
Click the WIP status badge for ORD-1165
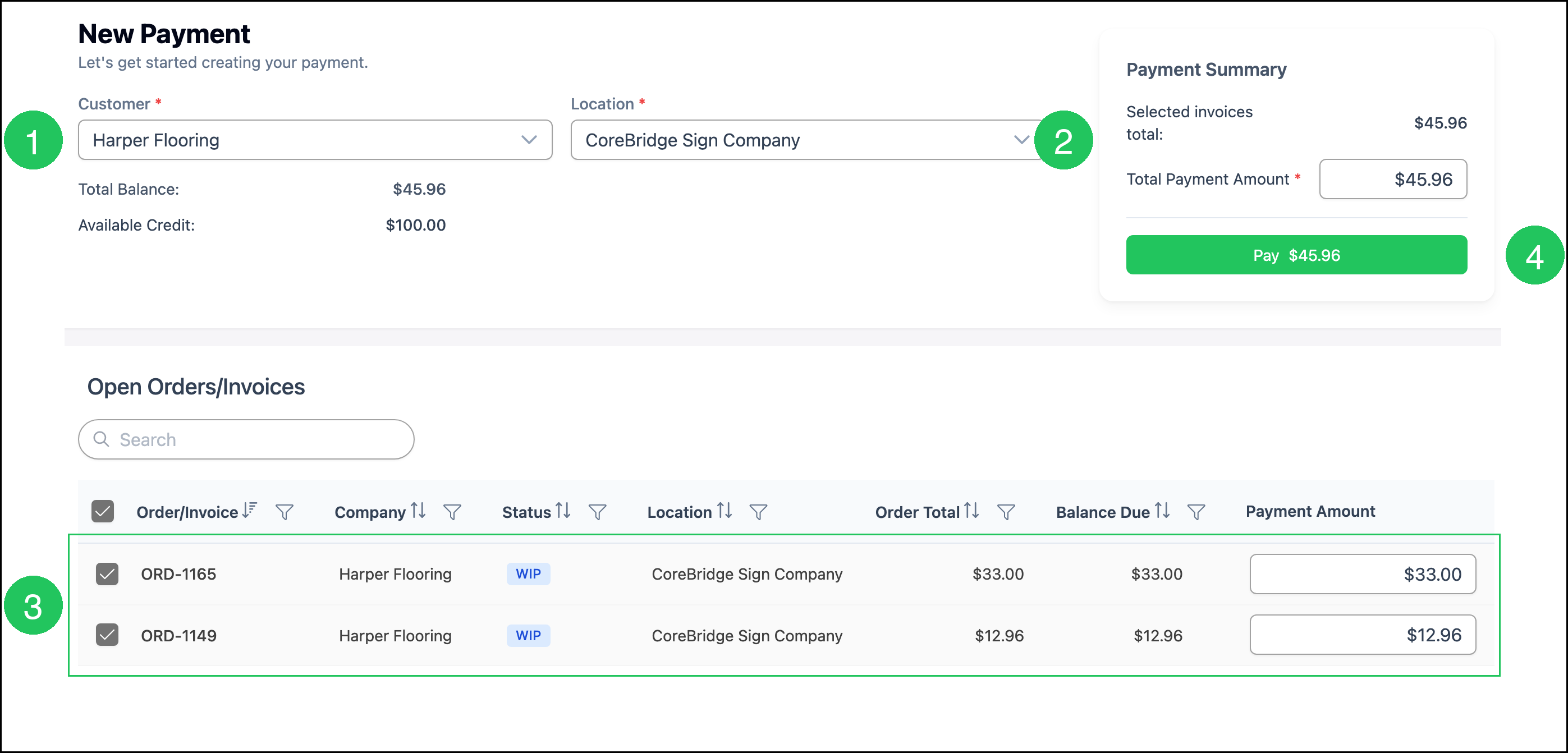coord(528,574)
